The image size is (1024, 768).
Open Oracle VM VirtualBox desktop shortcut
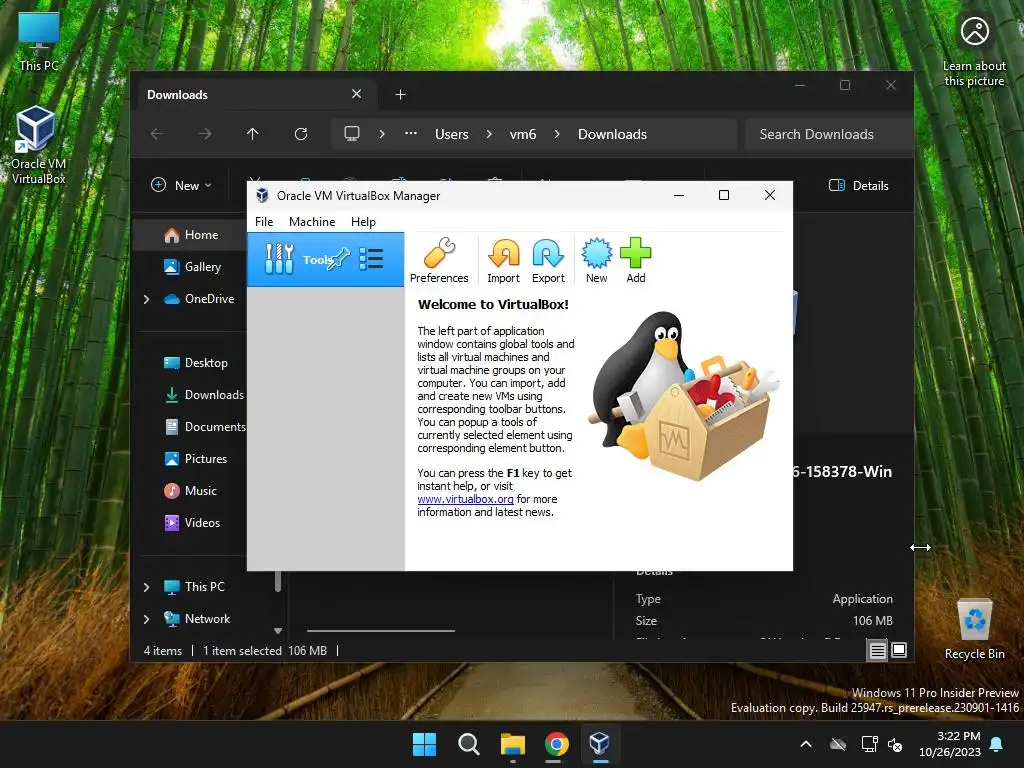point(38,145)
